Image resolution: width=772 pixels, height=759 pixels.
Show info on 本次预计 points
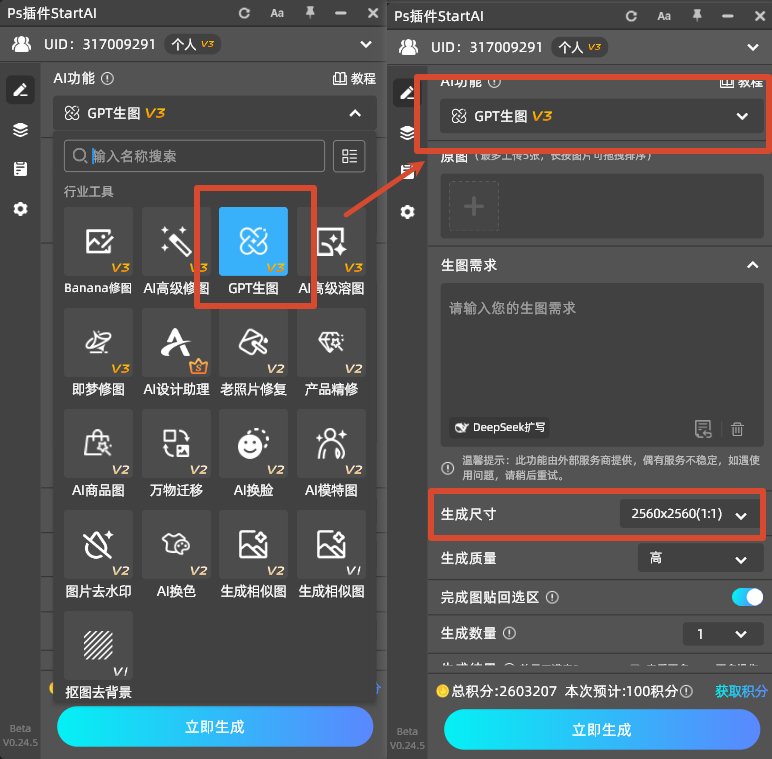(686, 691)
